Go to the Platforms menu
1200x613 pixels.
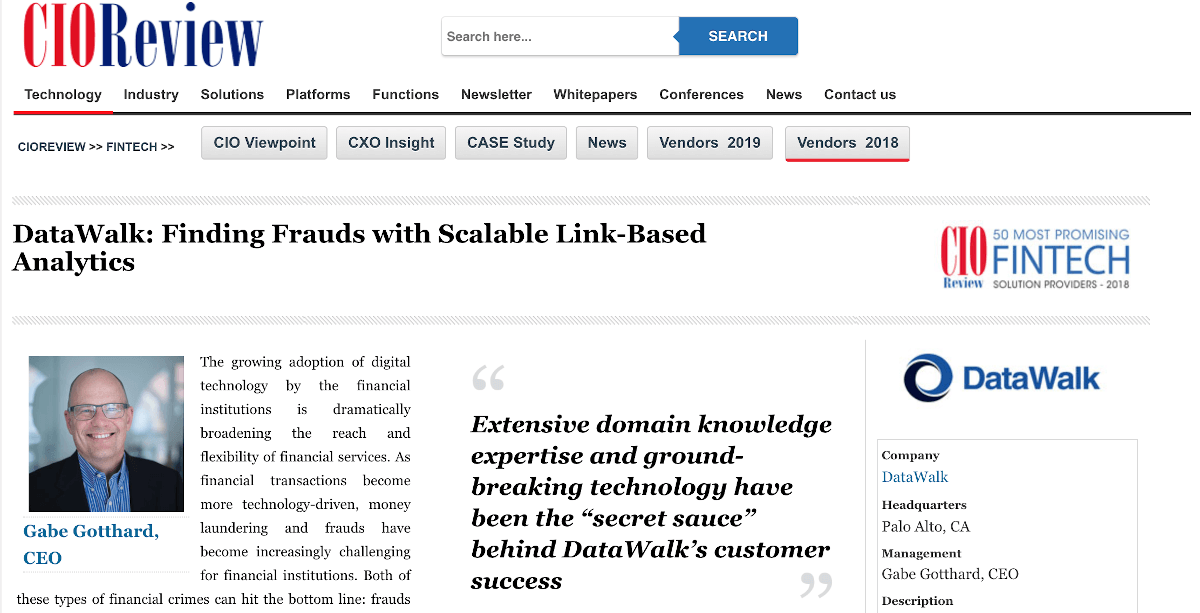318,95
